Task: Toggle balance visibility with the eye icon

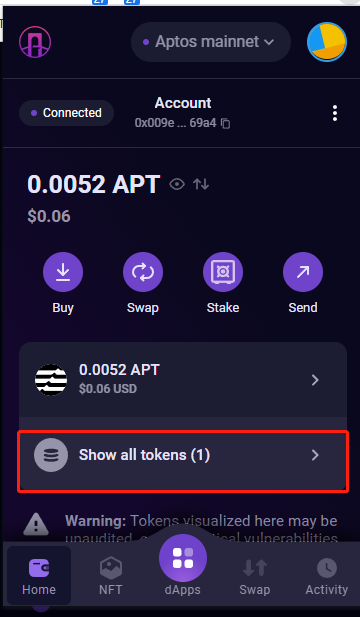Action: coord(177,184)
